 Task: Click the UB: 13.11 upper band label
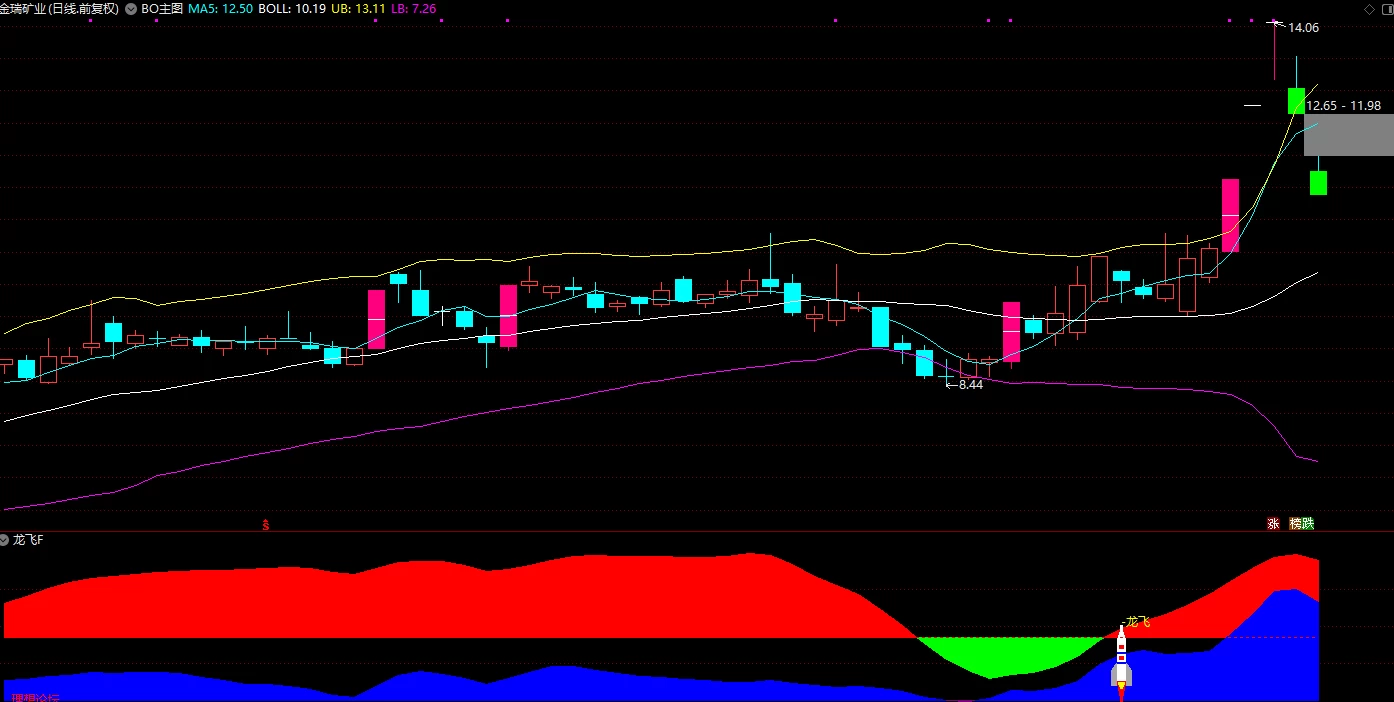pos(358,8)
